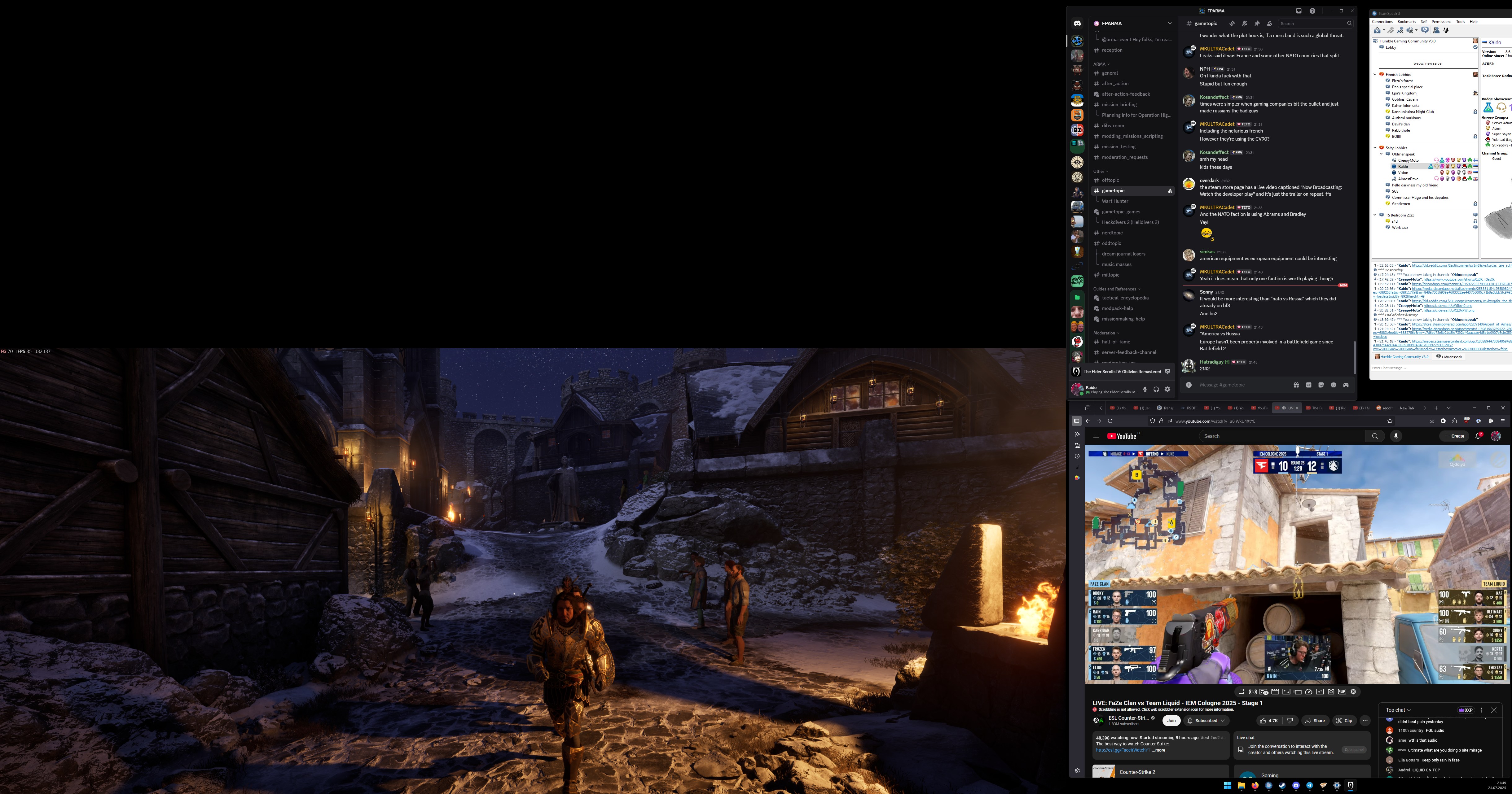Viewport: 1512px width, 794px height.
Task: Open Discord help question mark icon
Action: coord(1312,11)
